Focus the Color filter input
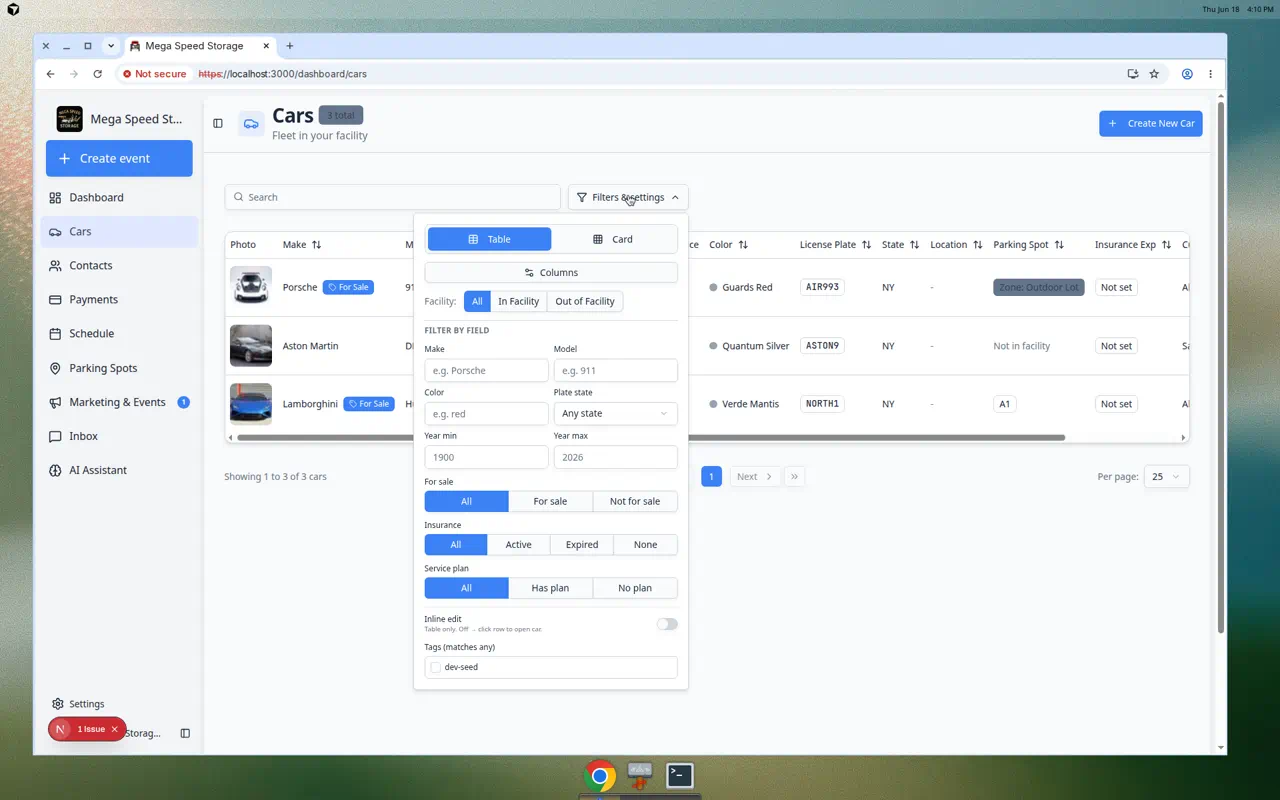The height and width of the screenshot is (800, 1280). point(486,413)
